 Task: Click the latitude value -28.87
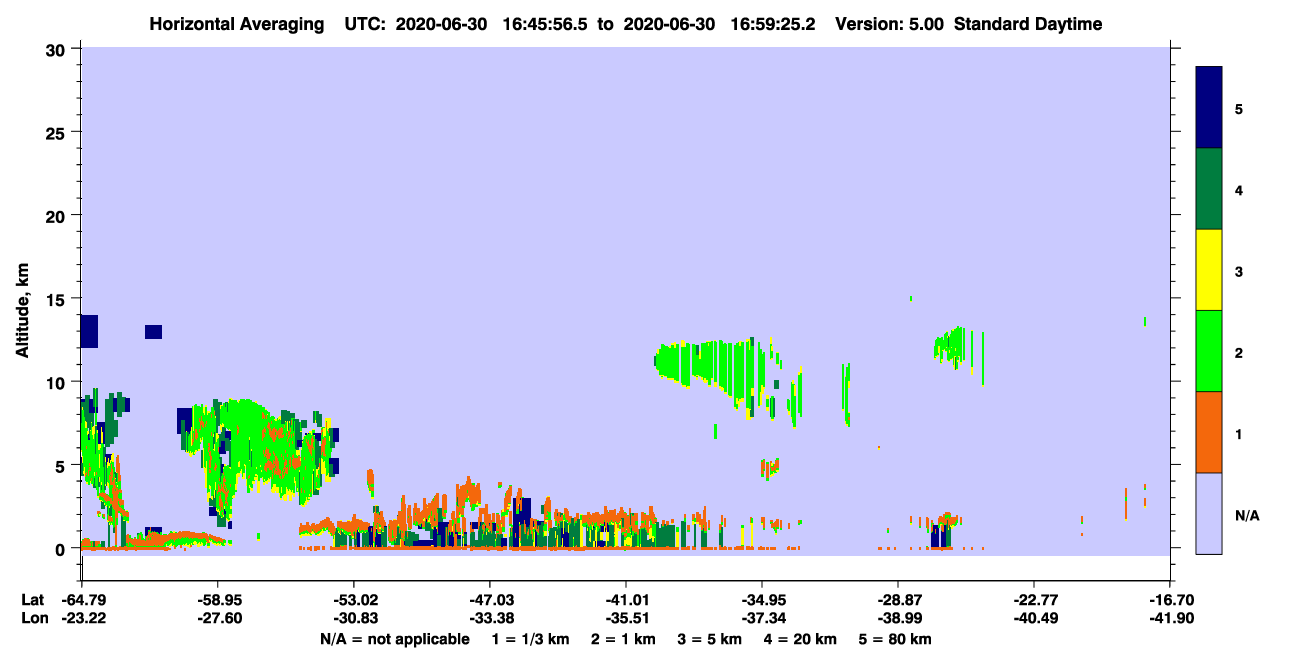898,600
